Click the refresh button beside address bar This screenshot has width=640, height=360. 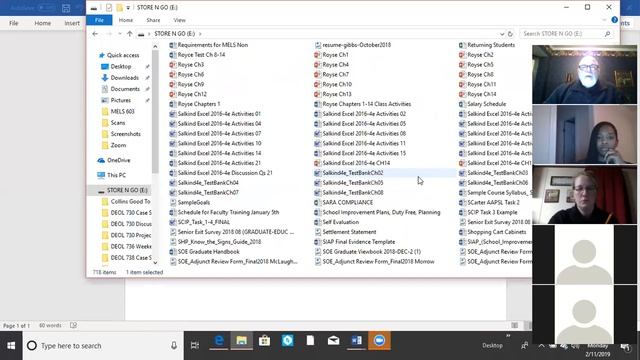click(x=510, y=34)
